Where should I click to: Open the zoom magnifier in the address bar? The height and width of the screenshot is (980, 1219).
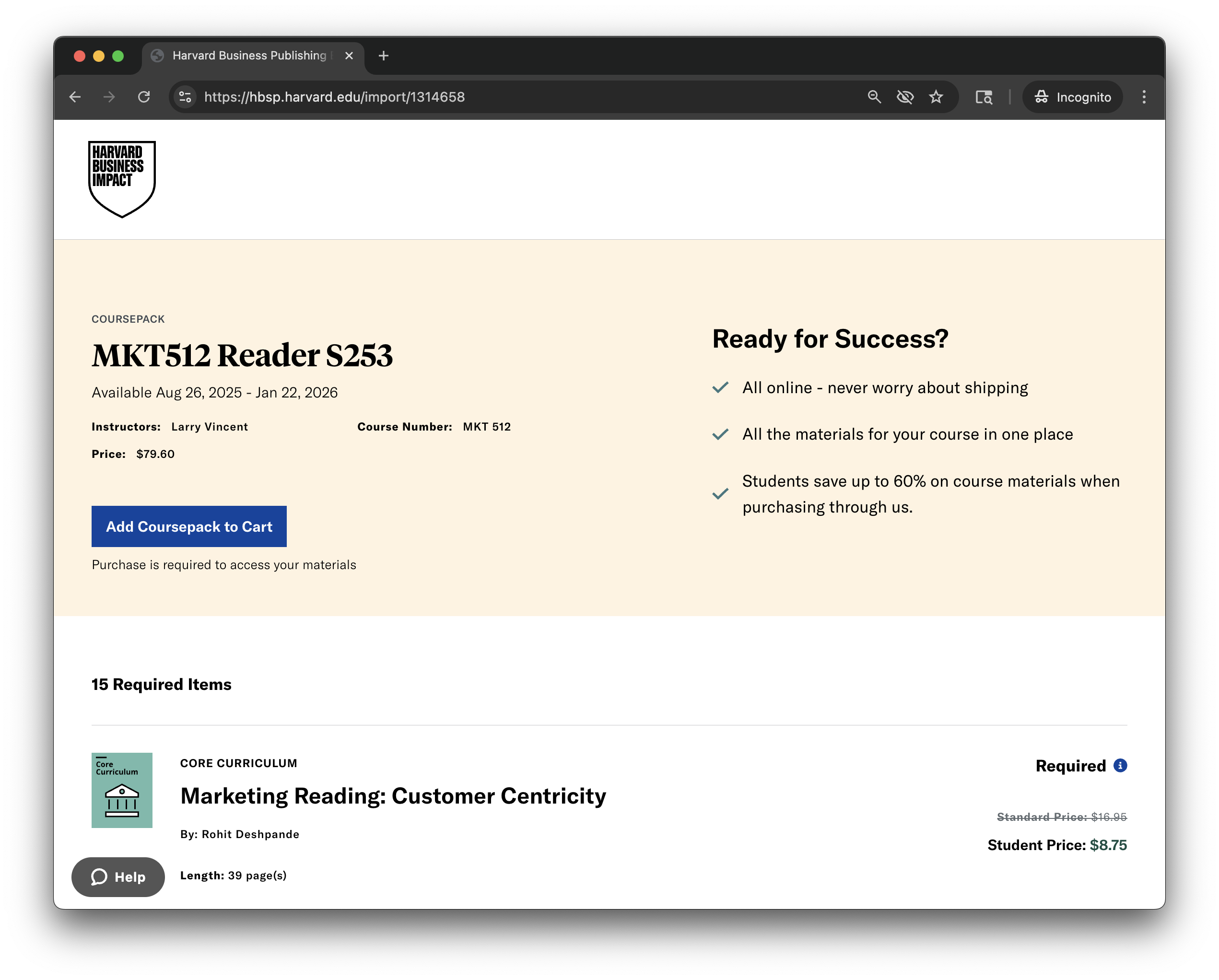[x=874, y=97]
